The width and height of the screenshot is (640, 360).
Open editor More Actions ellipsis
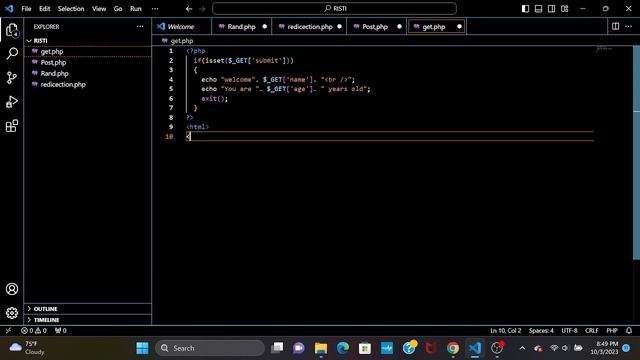(629, 27)
